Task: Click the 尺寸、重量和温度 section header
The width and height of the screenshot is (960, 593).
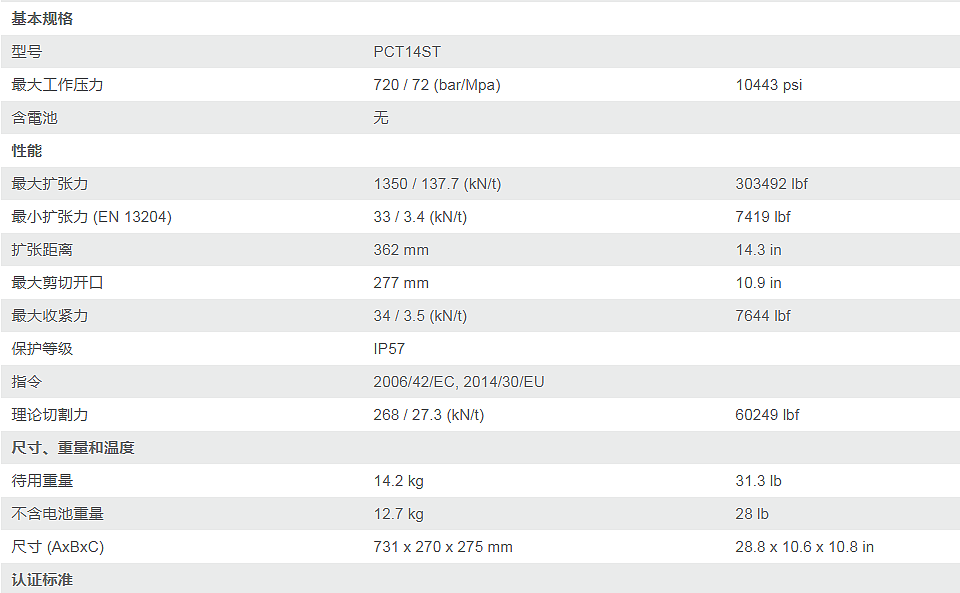Action: [x=72, y=448]
